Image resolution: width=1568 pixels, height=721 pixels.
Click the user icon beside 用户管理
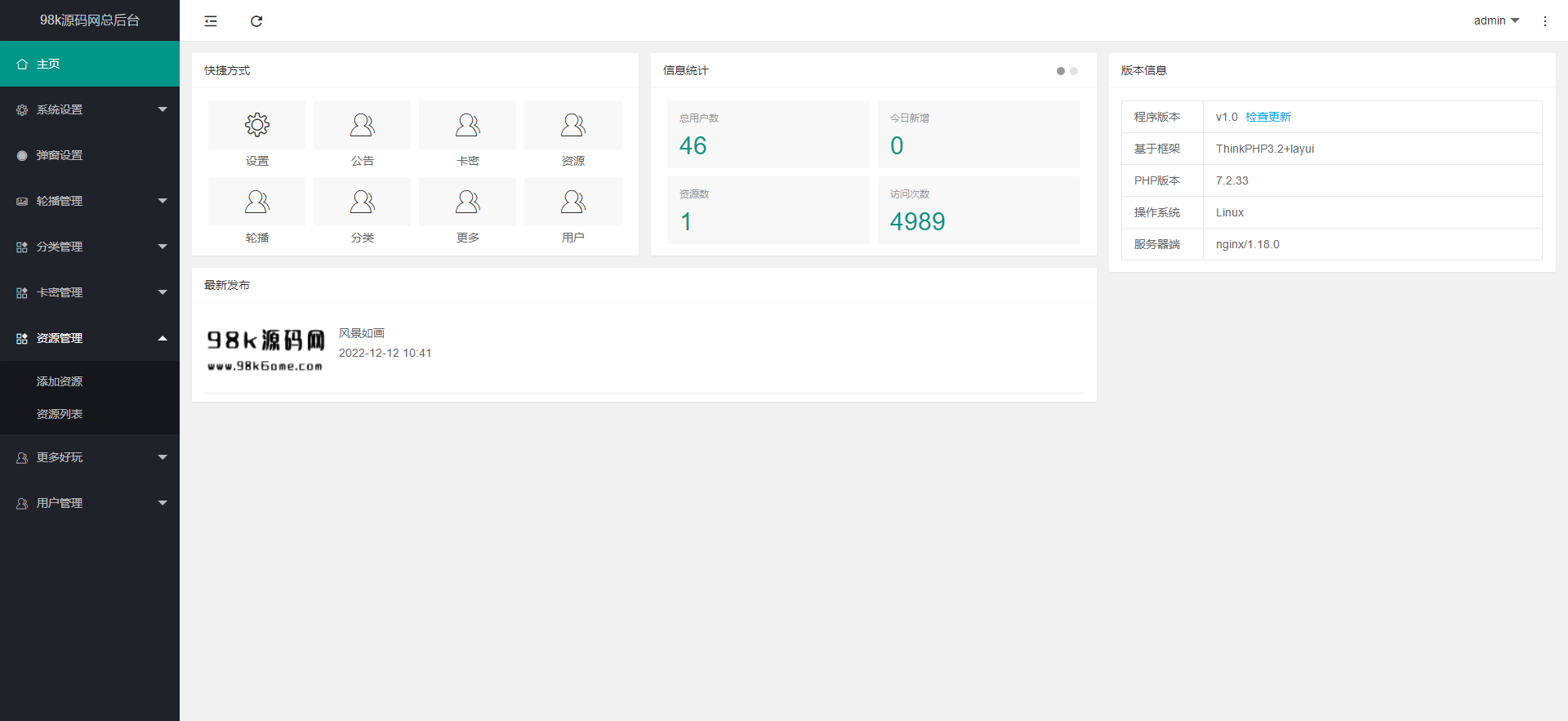[x=22, y=503]
